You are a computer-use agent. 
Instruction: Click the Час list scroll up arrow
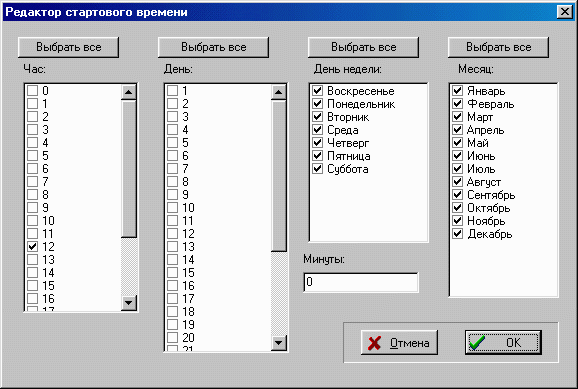129,92
